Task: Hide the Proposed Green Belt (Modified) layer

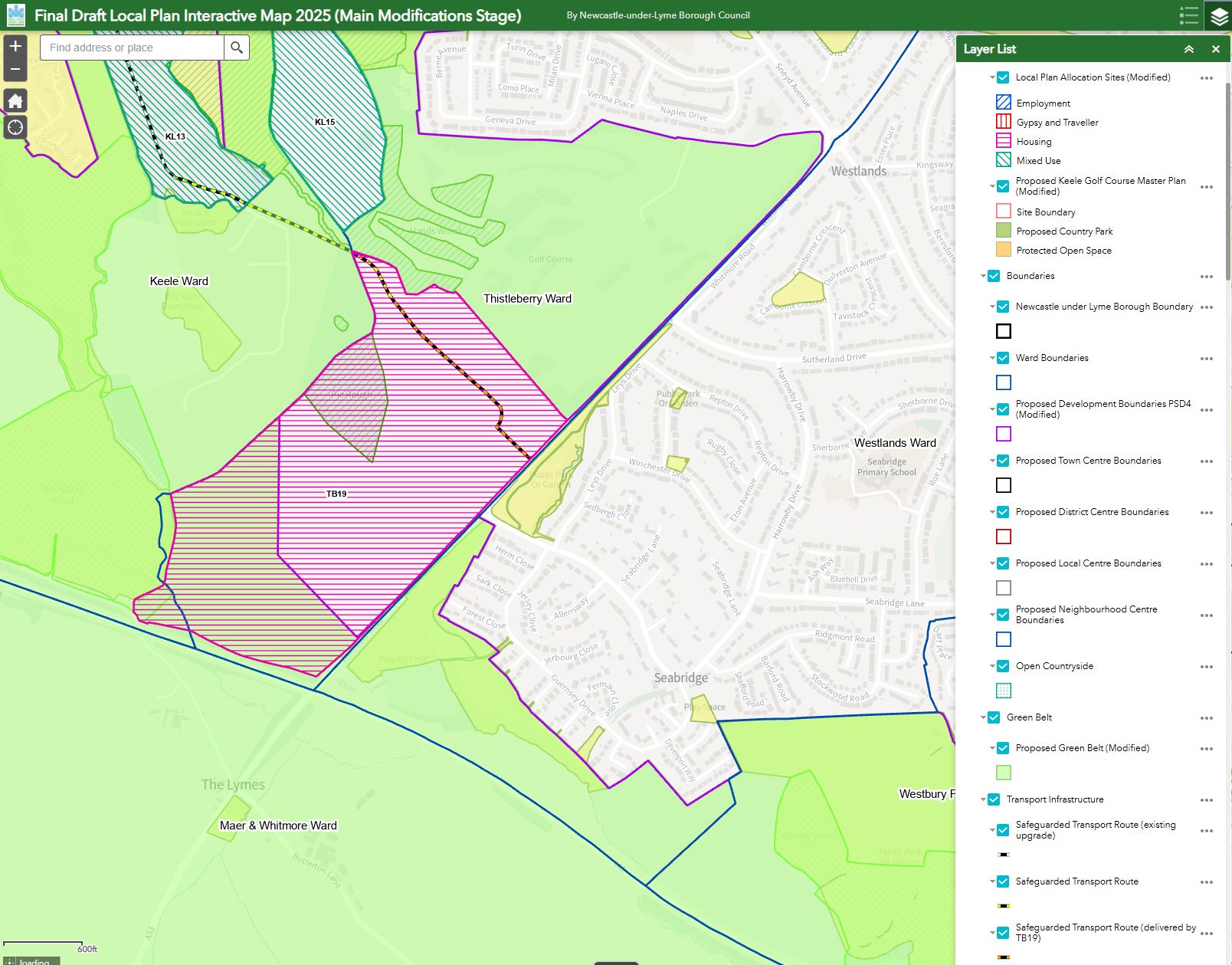Action: coord(1003,748)
